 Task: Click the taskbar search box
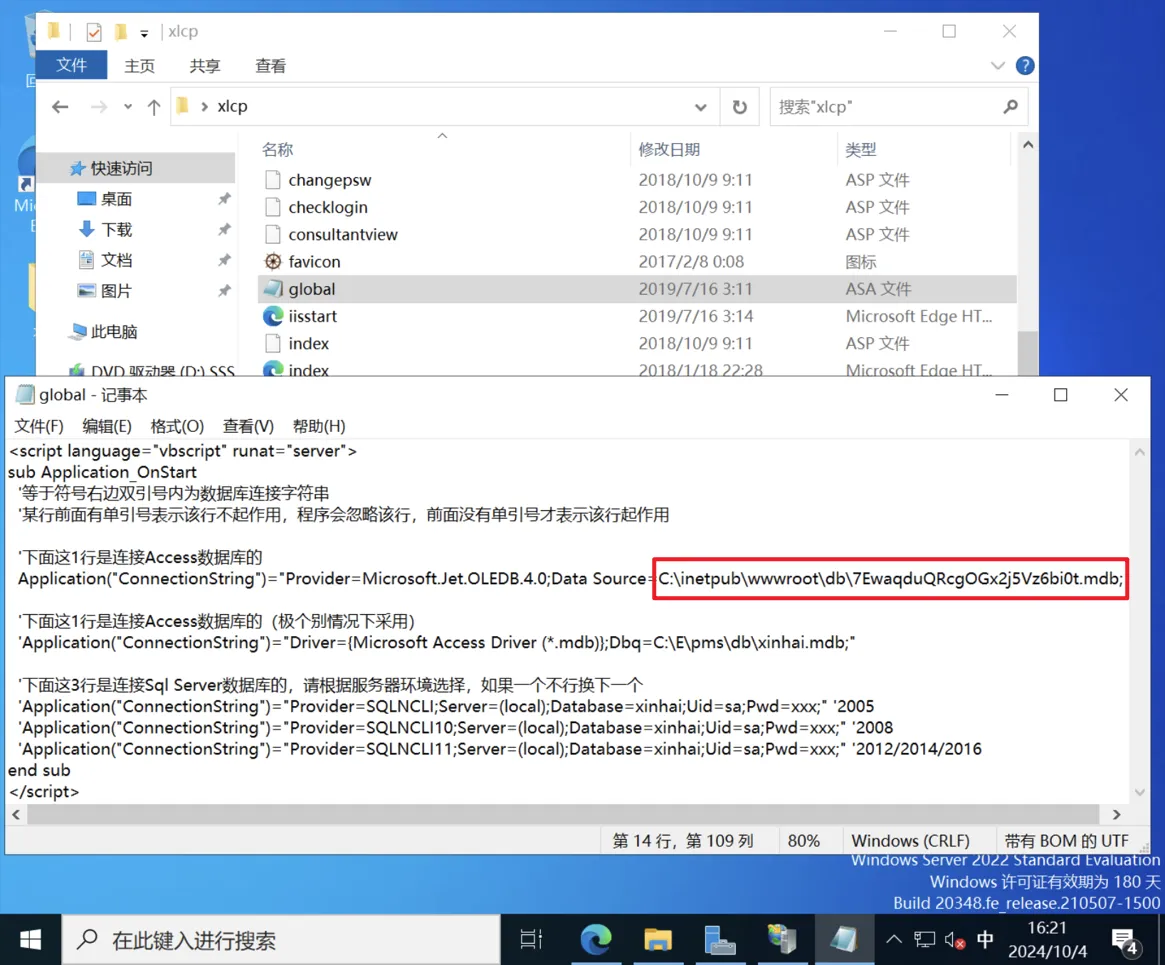(280, 940)
